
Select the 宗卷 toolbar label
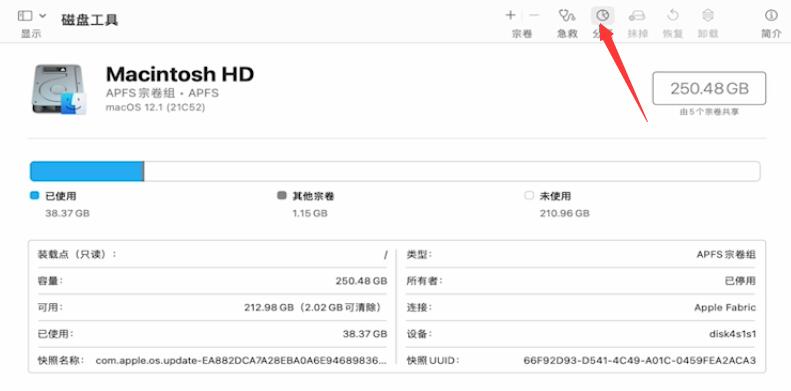522,34
